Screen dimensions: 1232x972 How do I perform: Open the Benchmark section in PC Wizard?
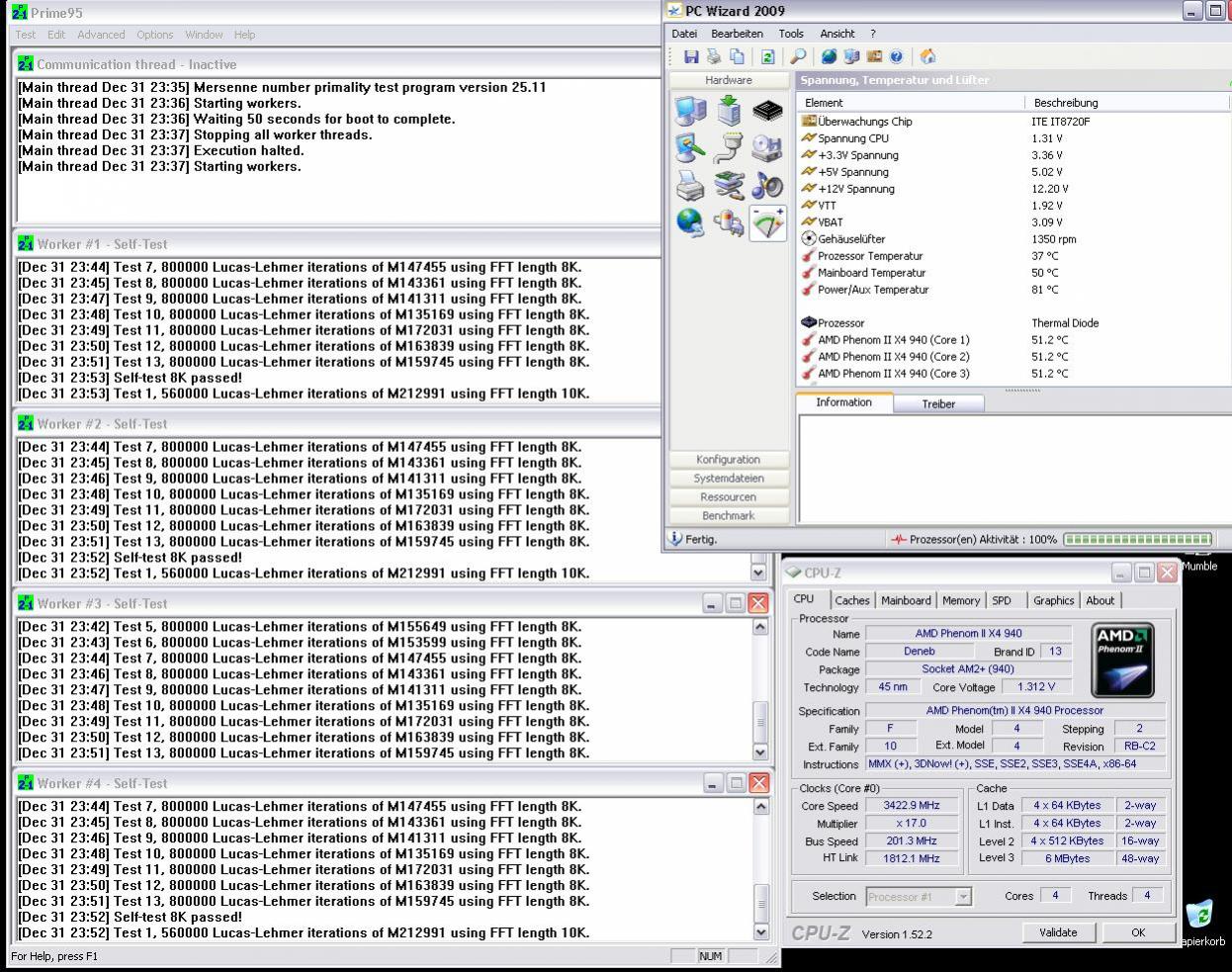click(729, 516)
